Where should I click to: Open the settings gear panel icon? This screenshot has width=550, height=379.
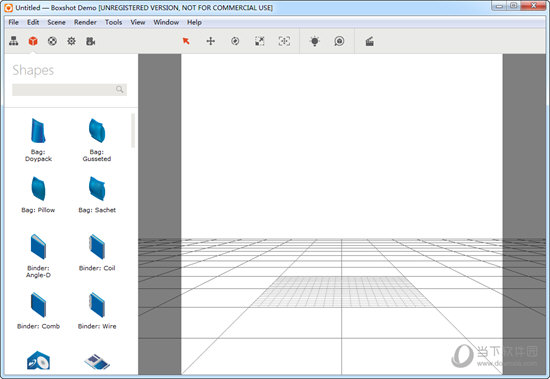pyautogui.click(x=72, y=41)
